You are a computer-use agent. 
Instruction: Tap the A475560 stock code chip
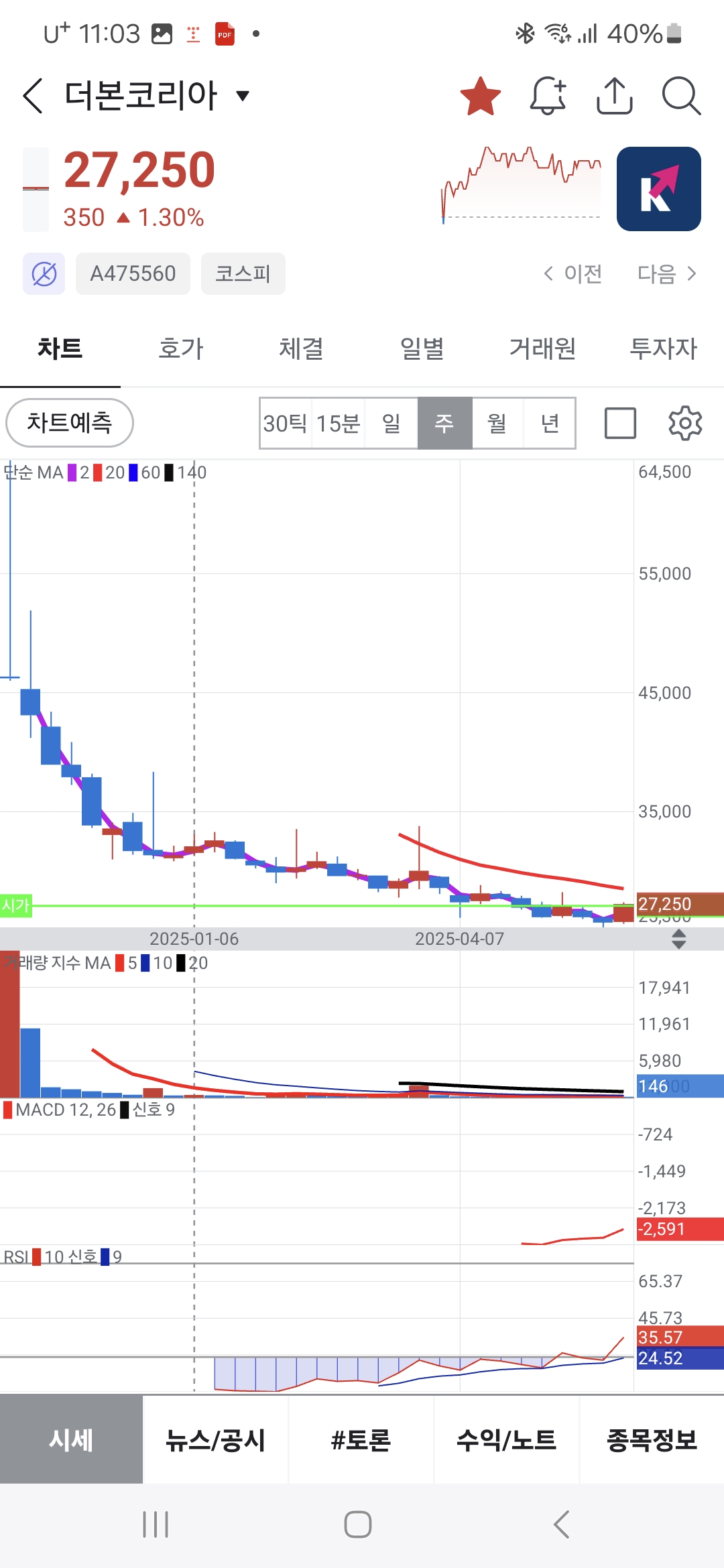[133, 273]
